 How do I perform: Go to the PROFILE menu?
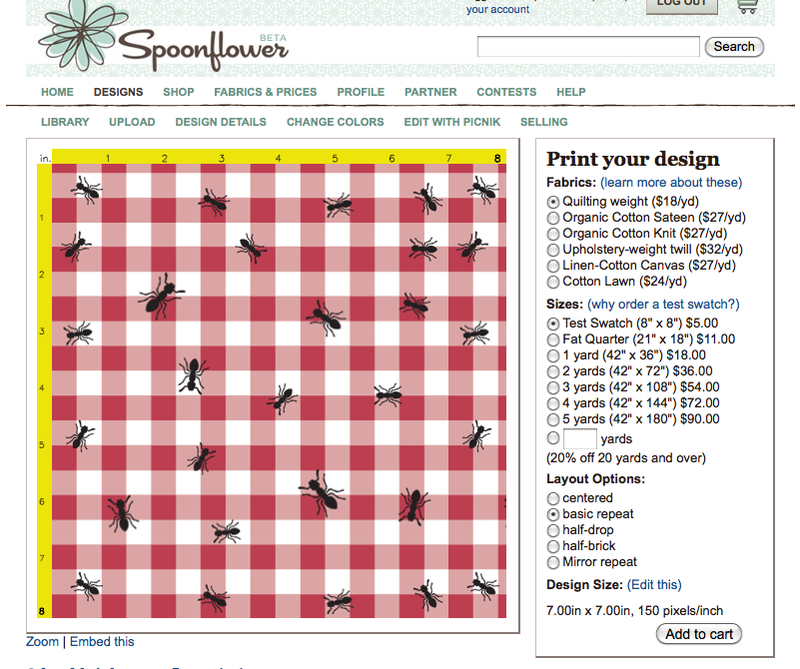coord(361,92)
